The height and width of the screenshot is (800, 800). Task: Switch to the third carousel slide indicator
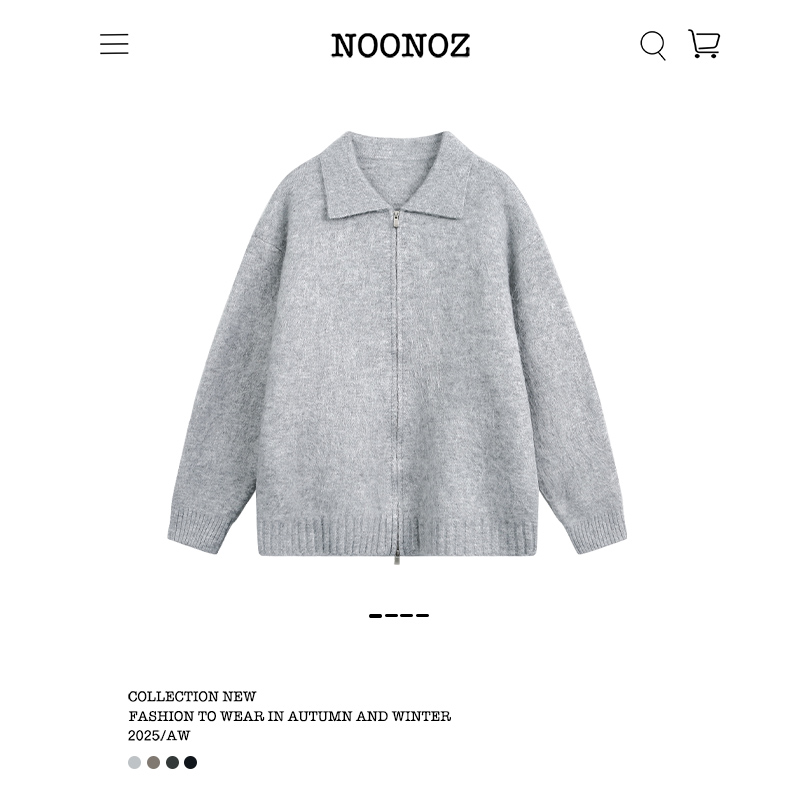pyautogui.click(x=407, y=616)
